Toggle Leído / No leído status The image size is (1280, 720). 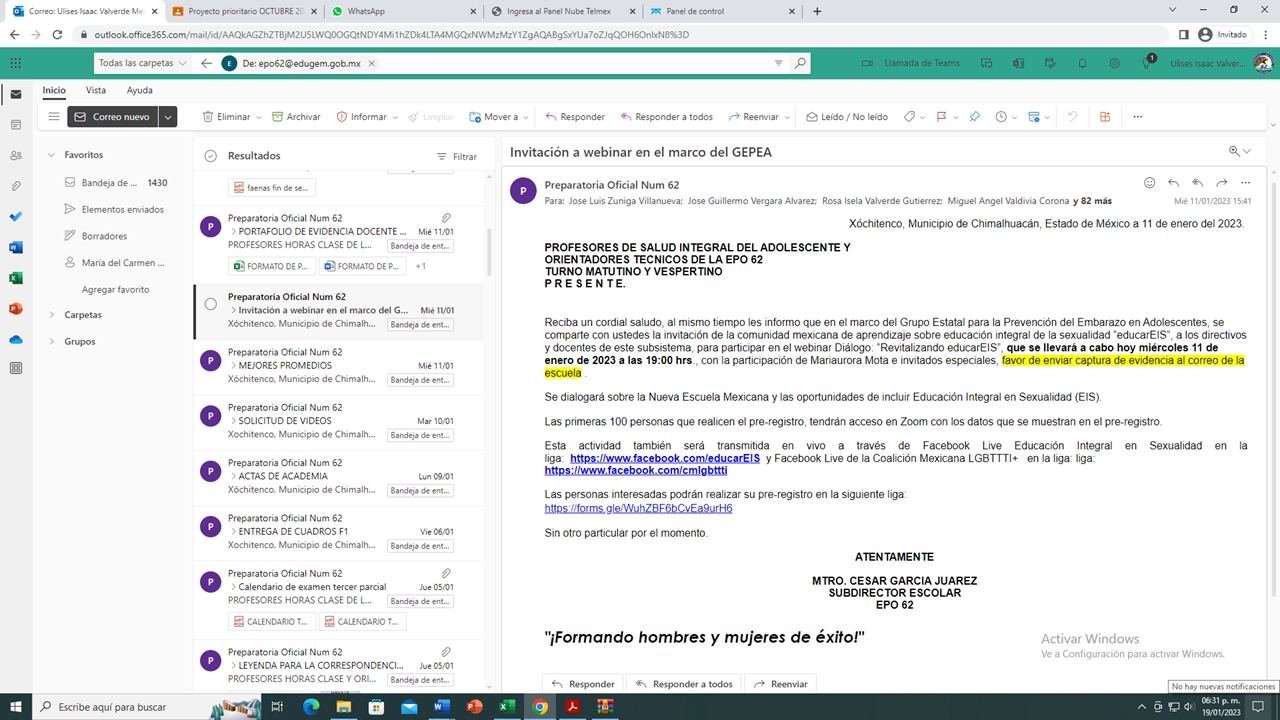coord(846,117)
